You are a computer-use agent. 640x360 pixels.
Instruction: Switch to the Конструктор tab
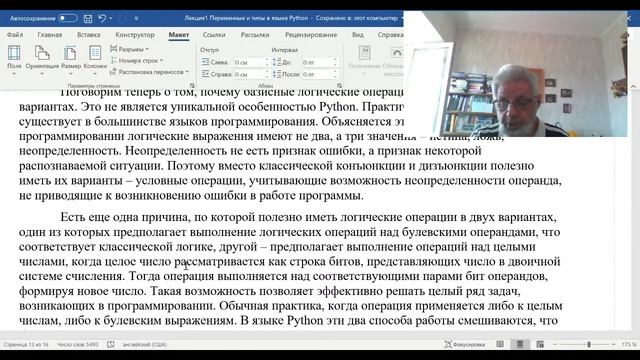(135, 35)
